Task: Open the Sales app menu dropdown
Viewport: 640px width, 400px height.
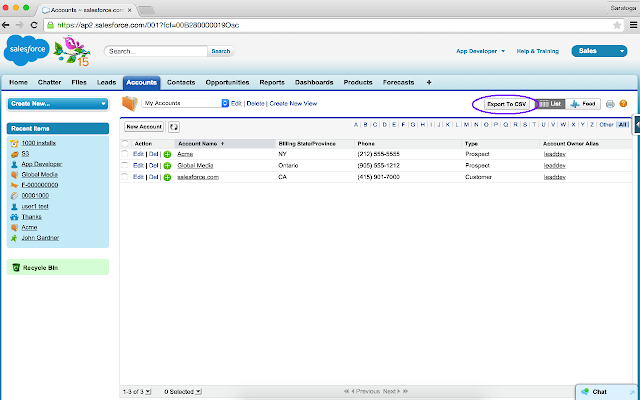Action: (x=599, y=51)
